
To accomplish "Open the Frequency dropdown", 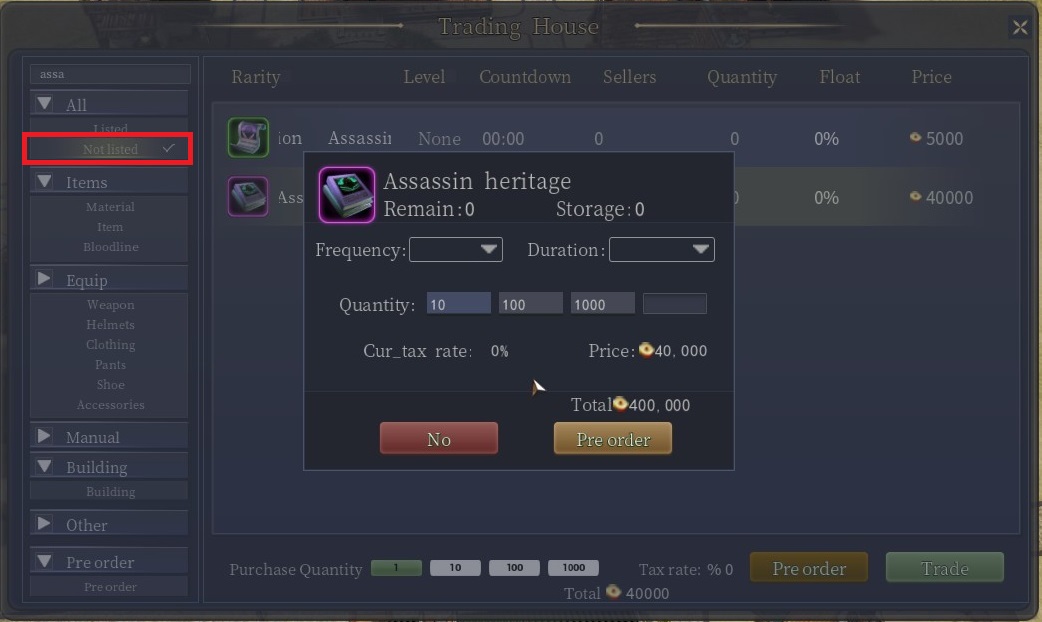I will coord(456,249).
